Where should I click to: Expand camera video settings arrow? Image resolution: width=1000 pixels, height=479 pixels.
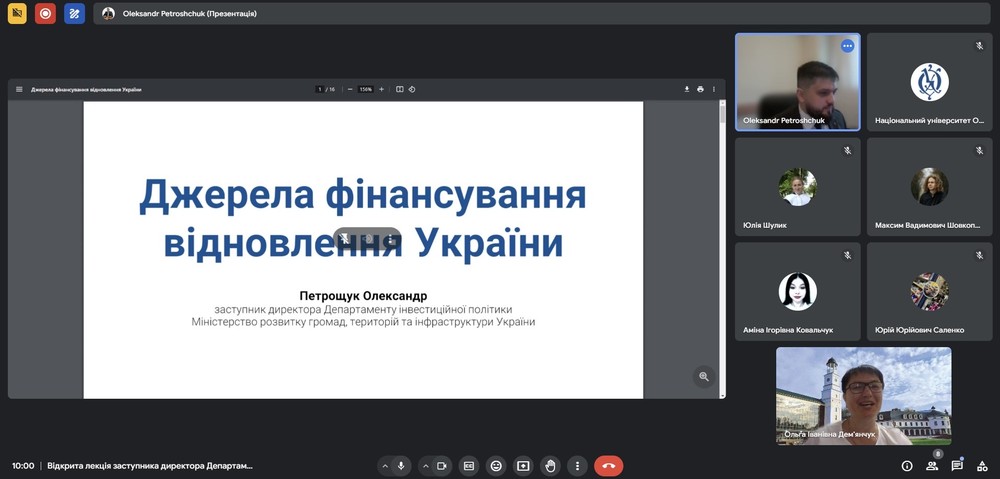coord(426,466)
